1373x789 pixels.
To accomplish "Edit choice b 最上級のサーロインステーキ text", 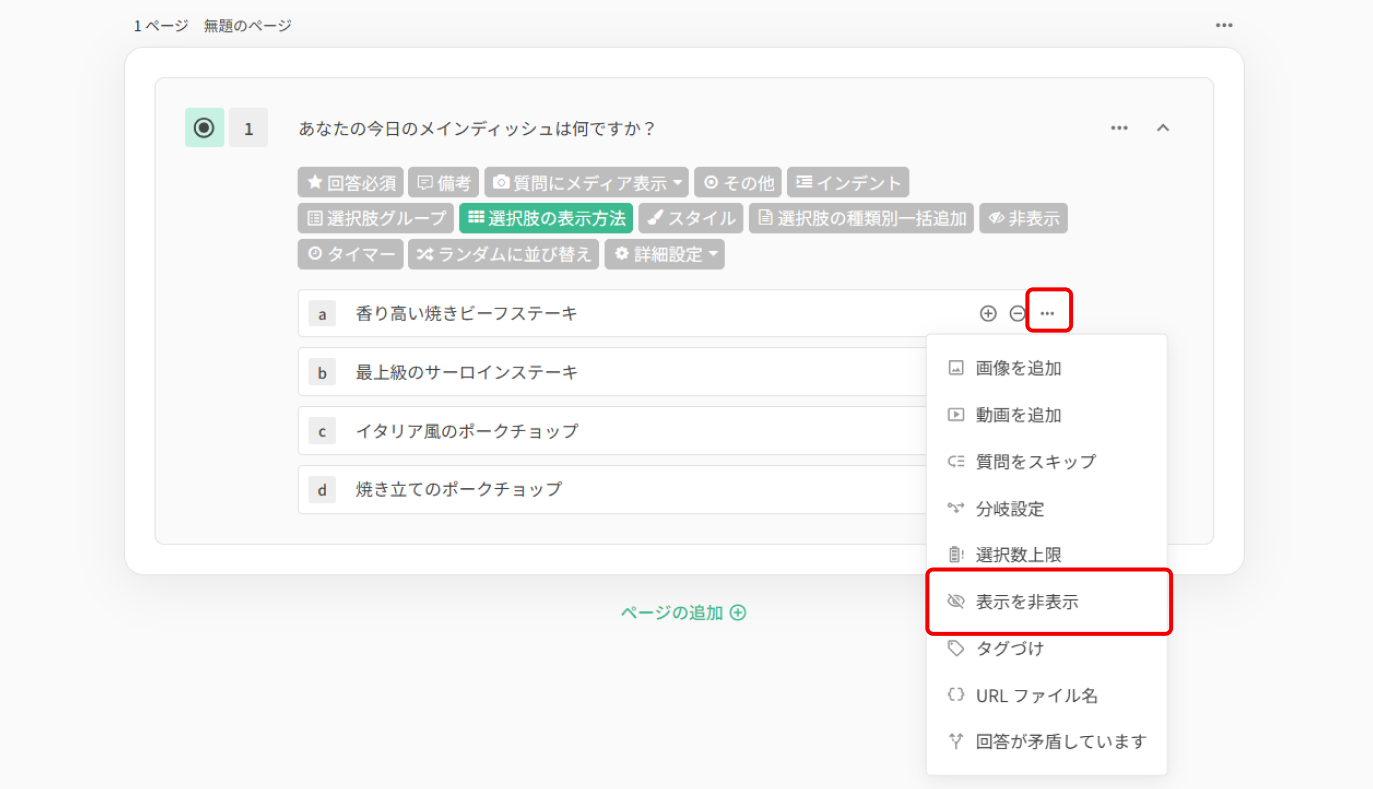I will tap(467, 372).
